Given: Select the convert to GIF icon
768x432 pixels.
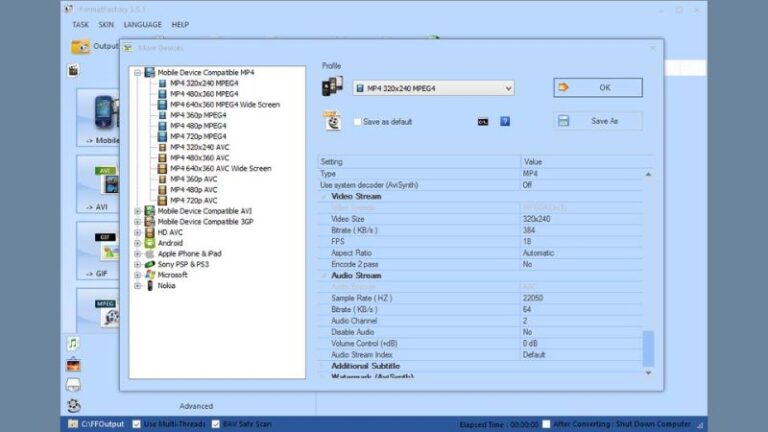Looking at the screenshot, I should pos(101,248).
